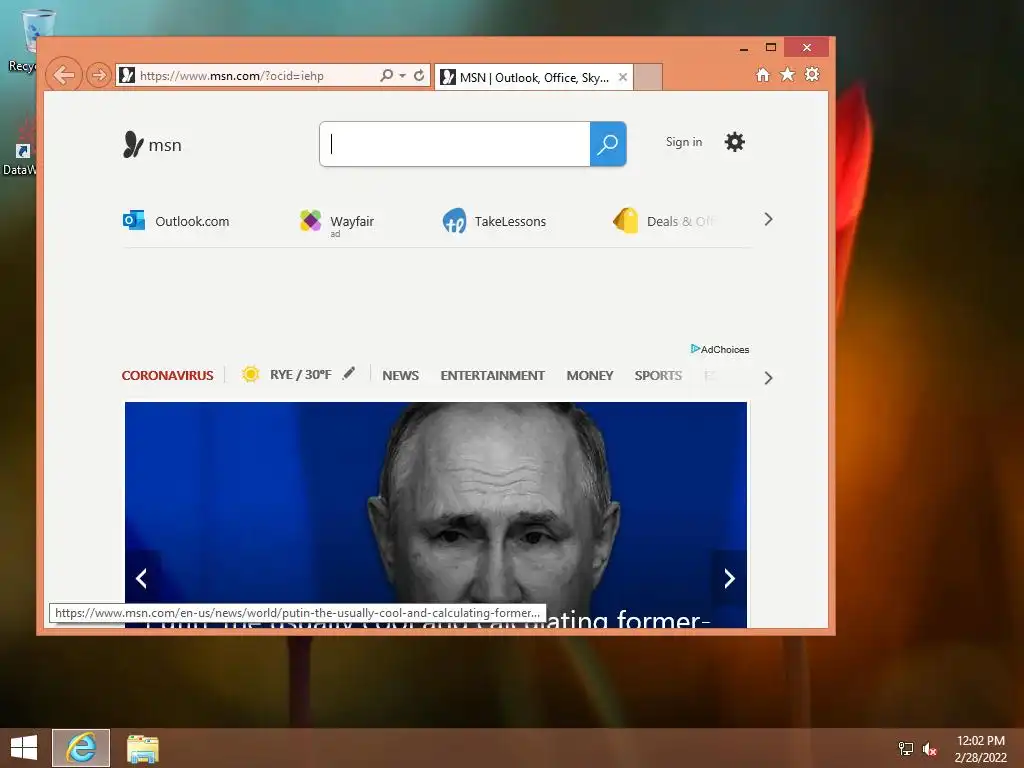Click the muted volume tray icon
Viewport: 1024px width, 768px height.
[929, 749]
